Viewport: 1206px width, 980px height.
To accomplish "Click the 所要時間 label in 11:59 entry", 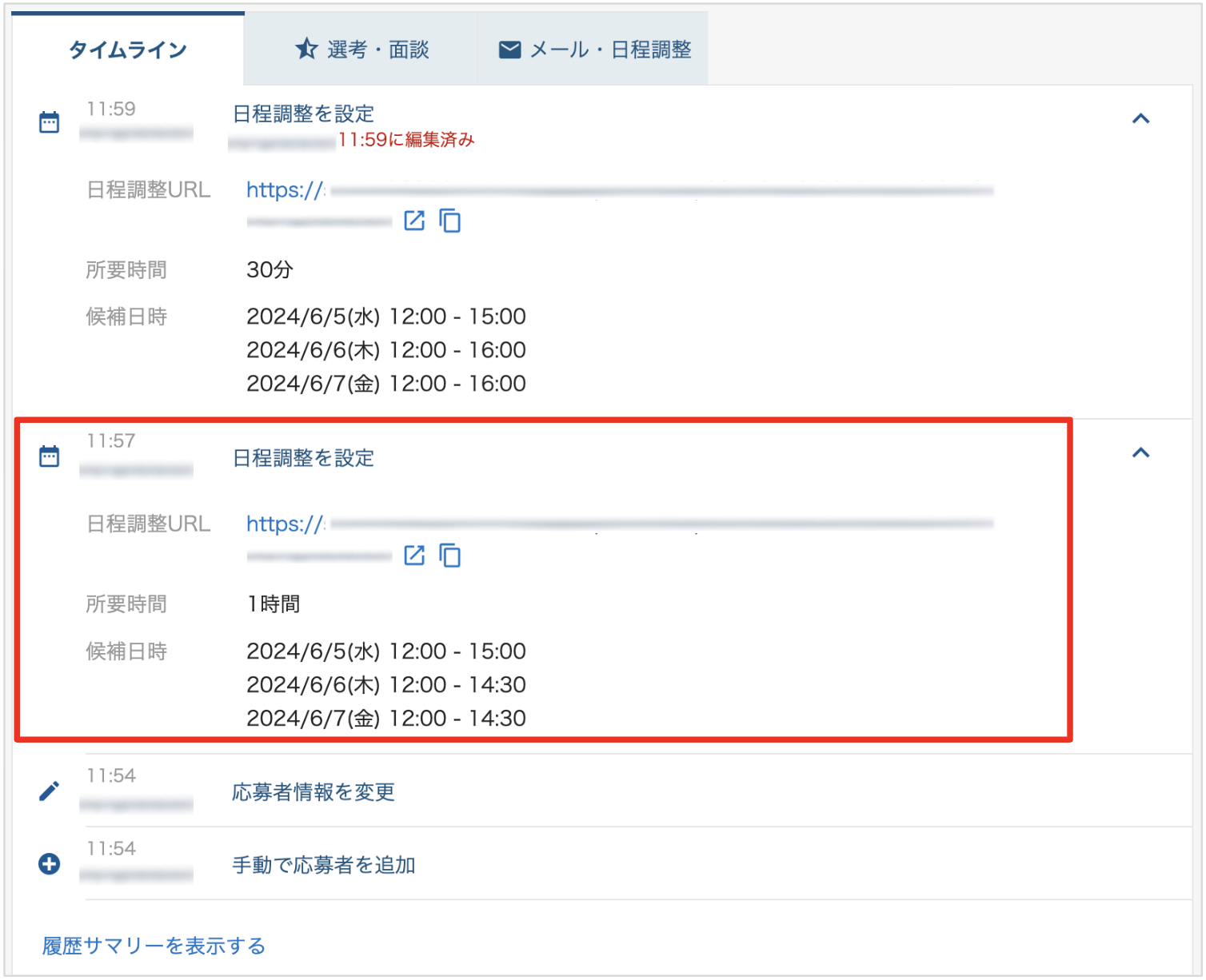I will click(126, 270).
